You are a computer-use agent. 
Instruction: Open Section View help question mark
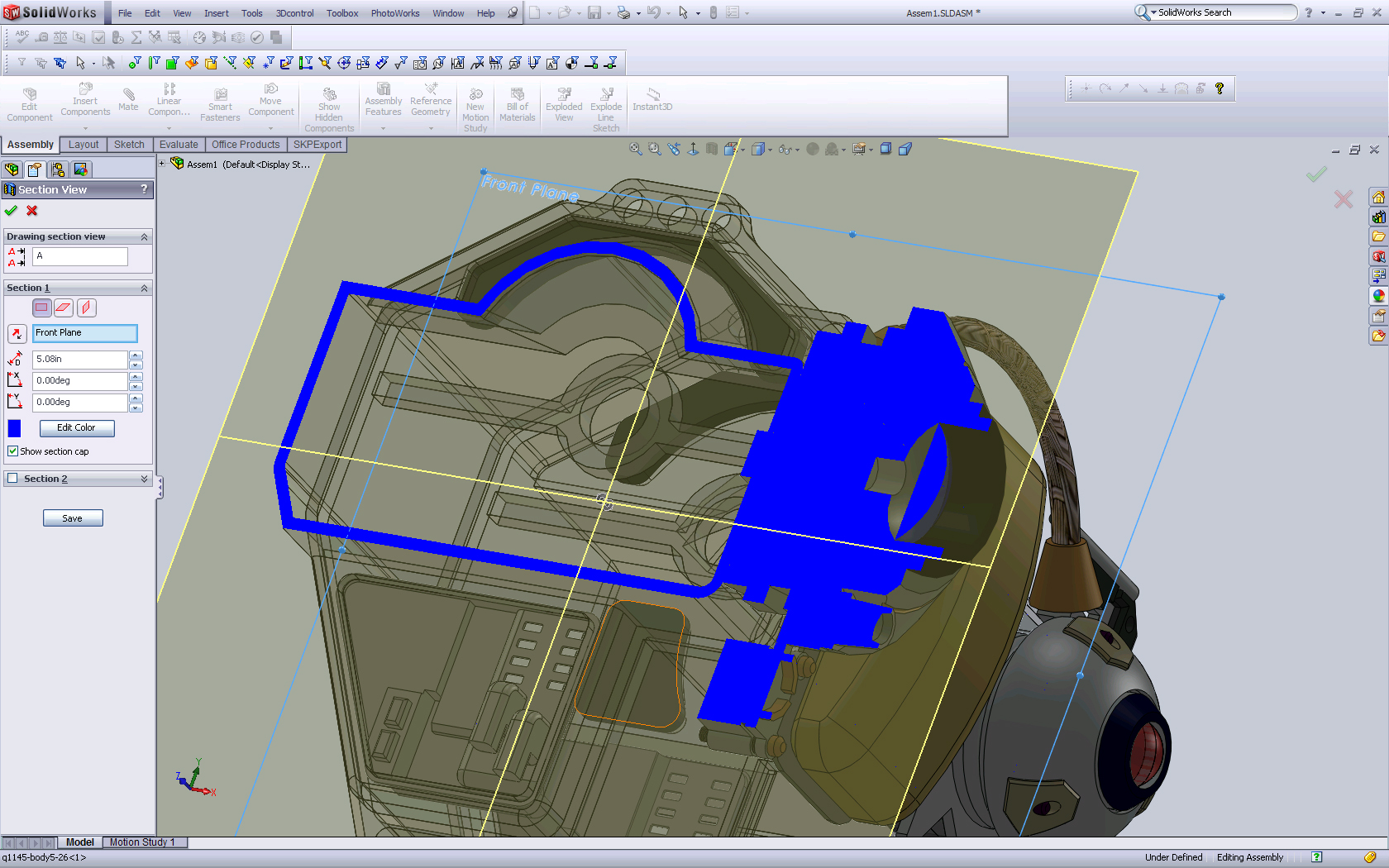point(145,189)
